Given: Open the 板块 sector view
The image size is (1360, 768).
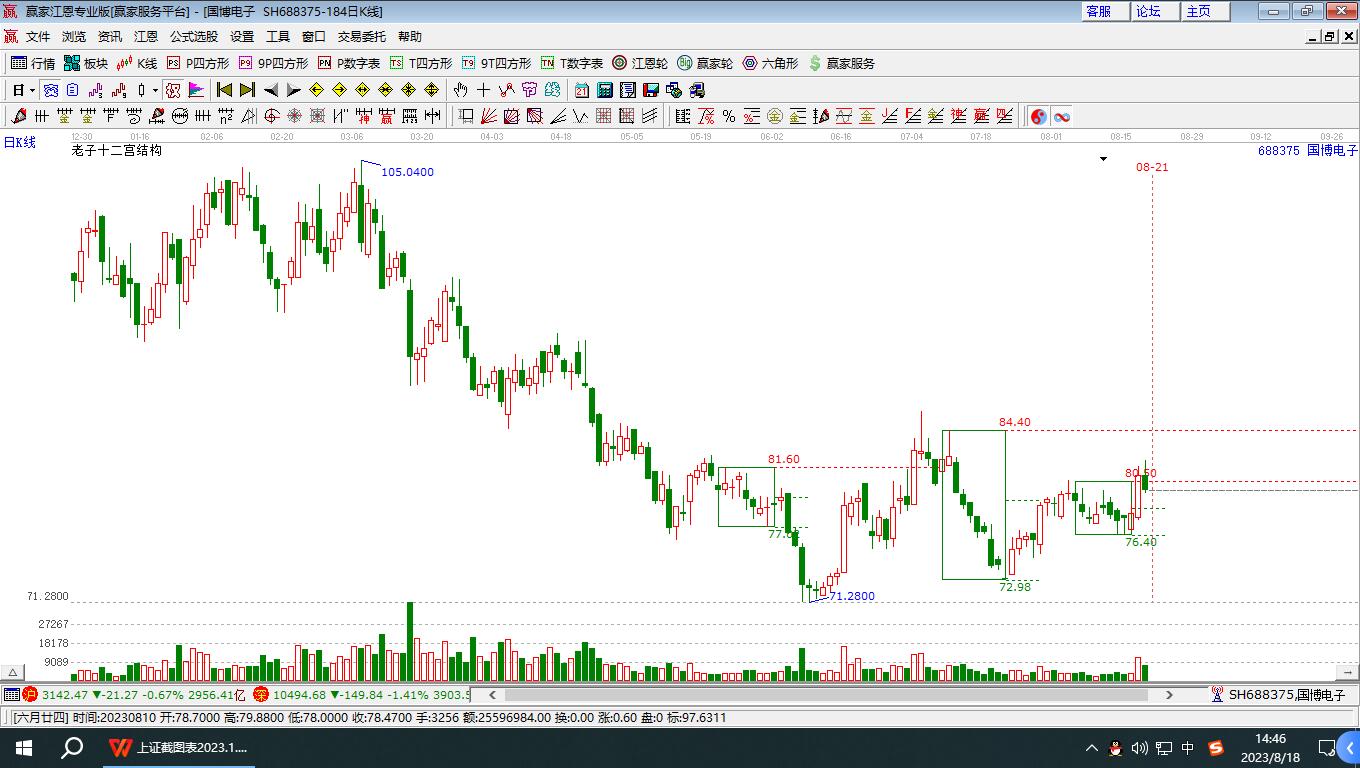Looking at the screenshot, I should pyautogui.click(x=86, y=63).
